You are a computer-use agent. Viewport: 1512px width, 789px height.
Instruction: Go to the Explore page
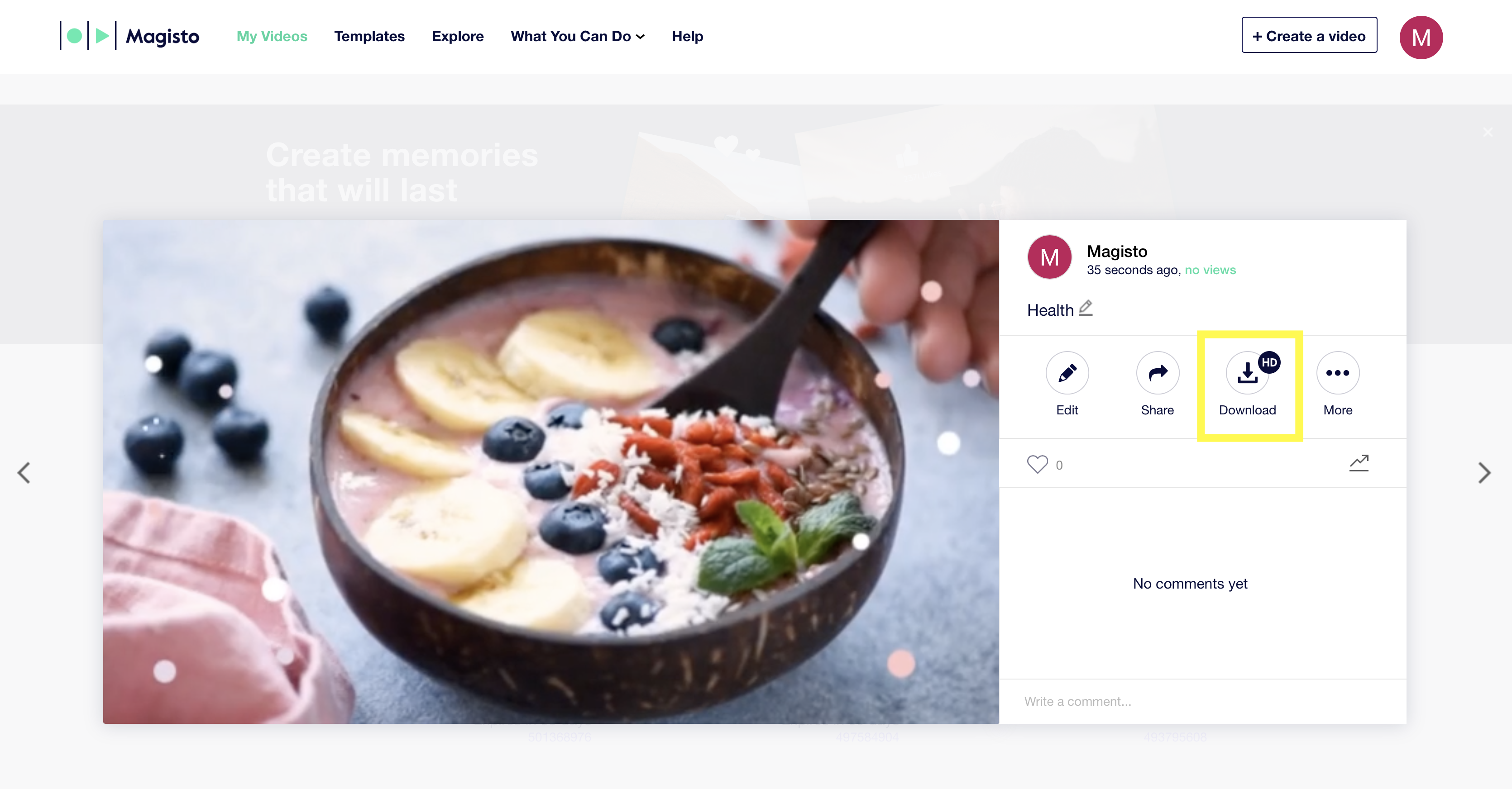coord(458,36)
